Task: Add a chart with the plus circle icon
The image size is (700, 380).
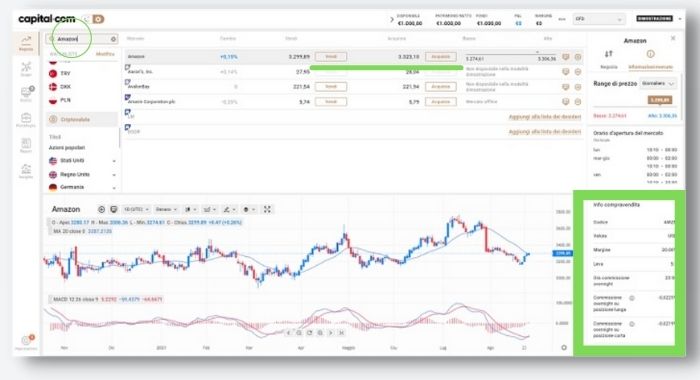Action: tap(101, 209)
